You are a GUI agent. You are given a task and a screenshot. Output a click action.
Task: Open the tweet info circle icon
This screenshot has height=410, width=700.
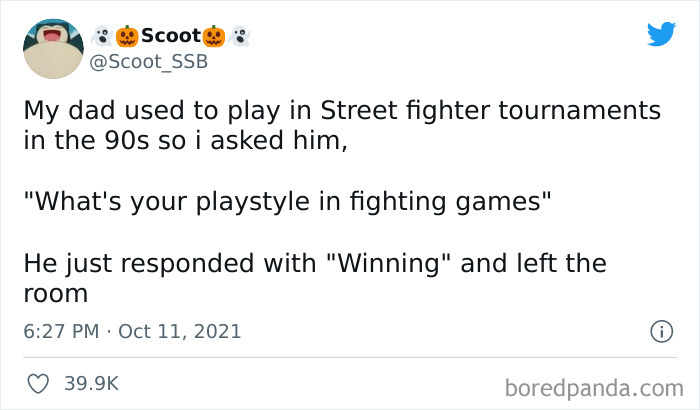coord(660,331)
